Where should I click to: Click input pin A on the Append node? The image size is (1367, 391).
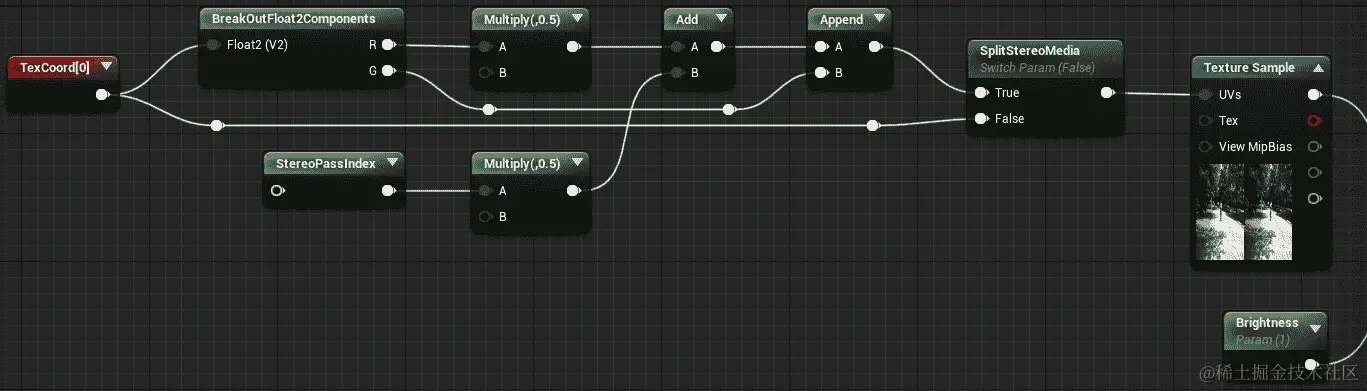(821, 47)
